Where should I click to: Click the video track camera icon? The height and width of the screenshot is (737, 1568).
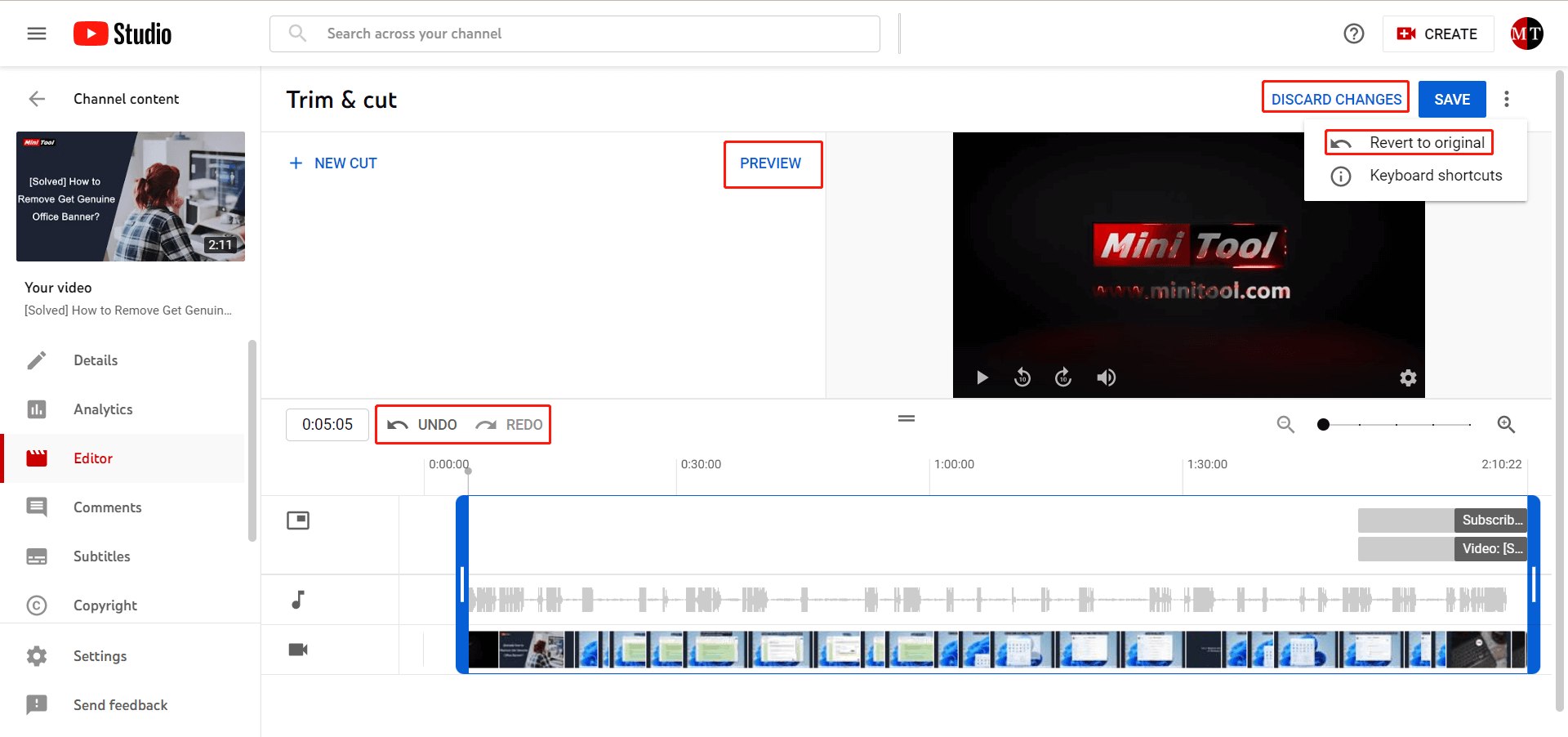pyautogui.click(x=298, y=650)
